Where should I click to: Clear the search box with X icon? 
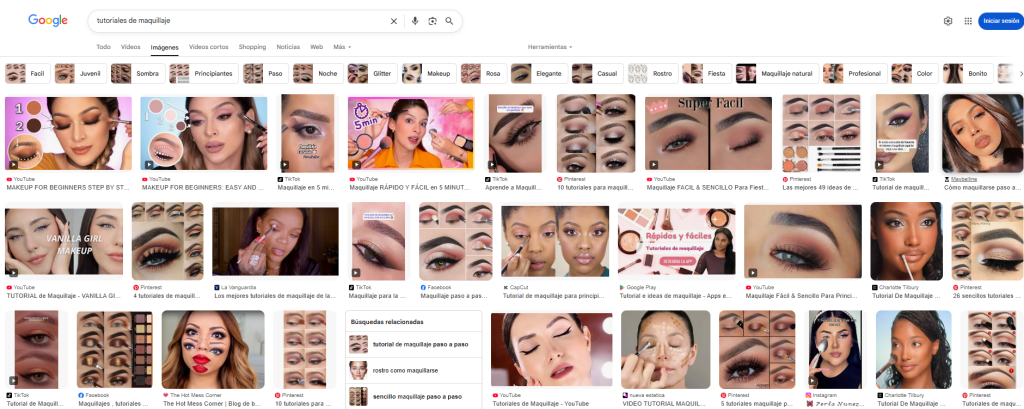393,21
